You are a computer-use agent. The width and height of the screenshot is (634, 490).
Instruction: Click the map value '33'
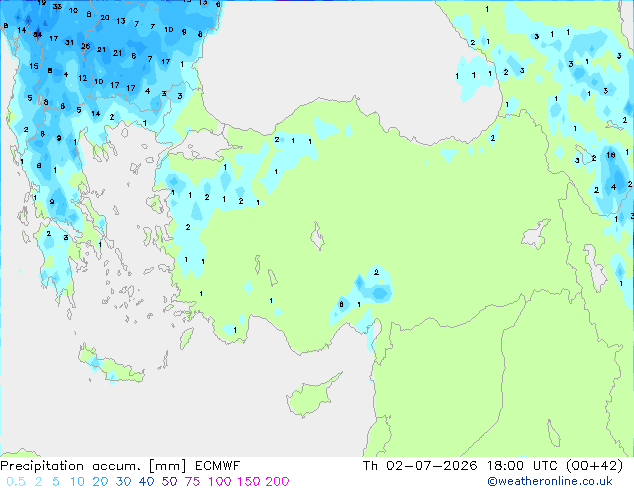click(57, 6)
